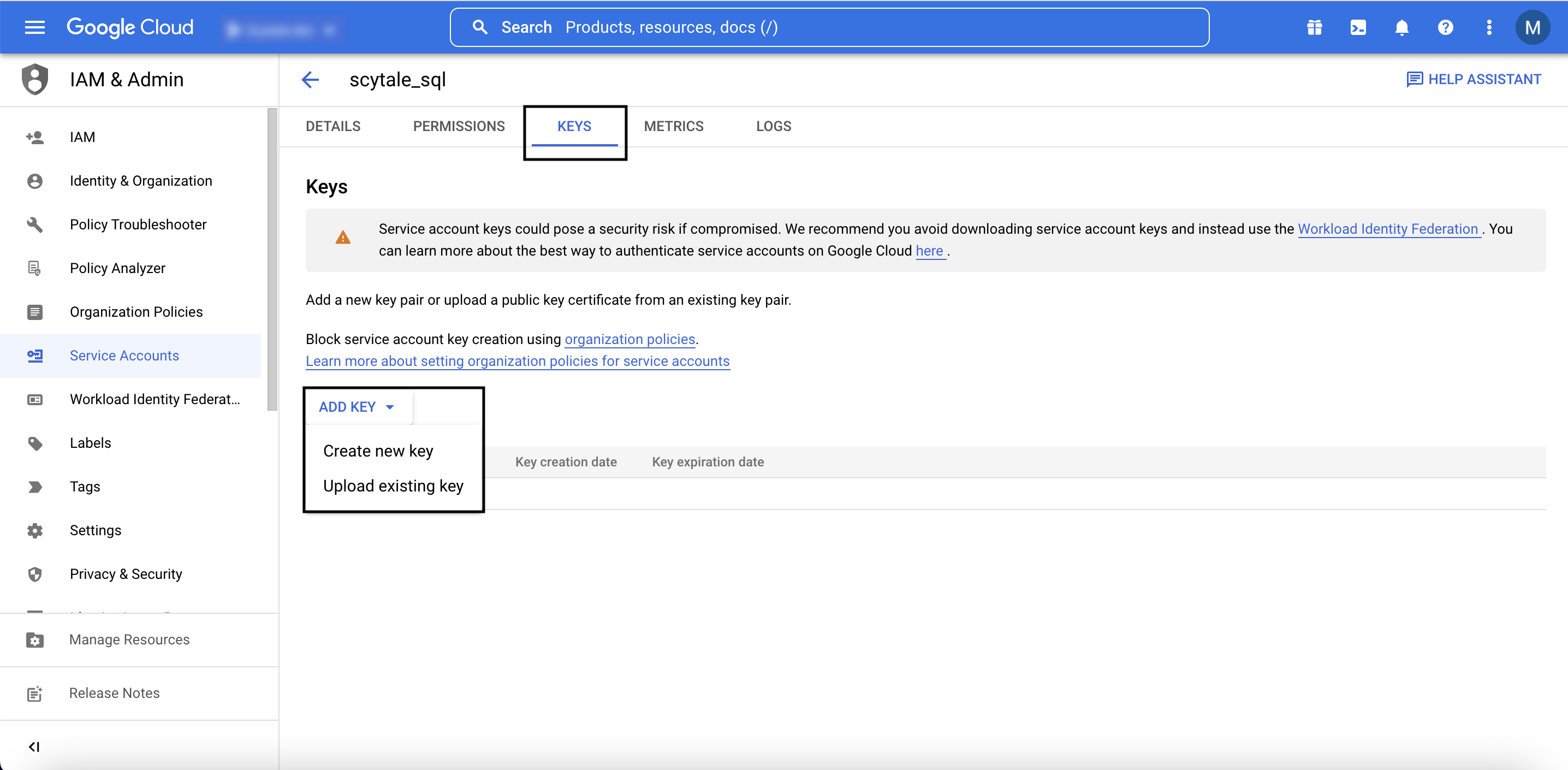
Task: Click the Service Accounts key icon
Action: pos(35,356)
